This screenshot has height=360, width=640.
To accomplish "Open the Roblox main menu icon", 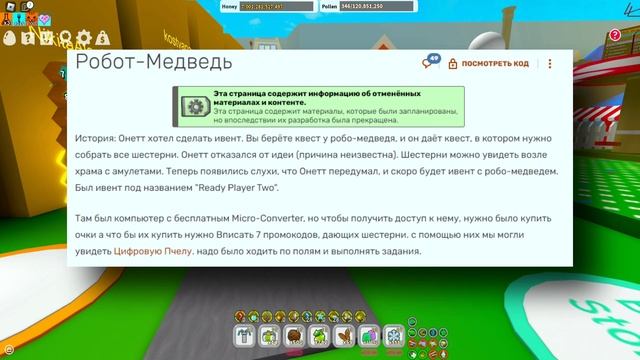I will tap(10, 6).
